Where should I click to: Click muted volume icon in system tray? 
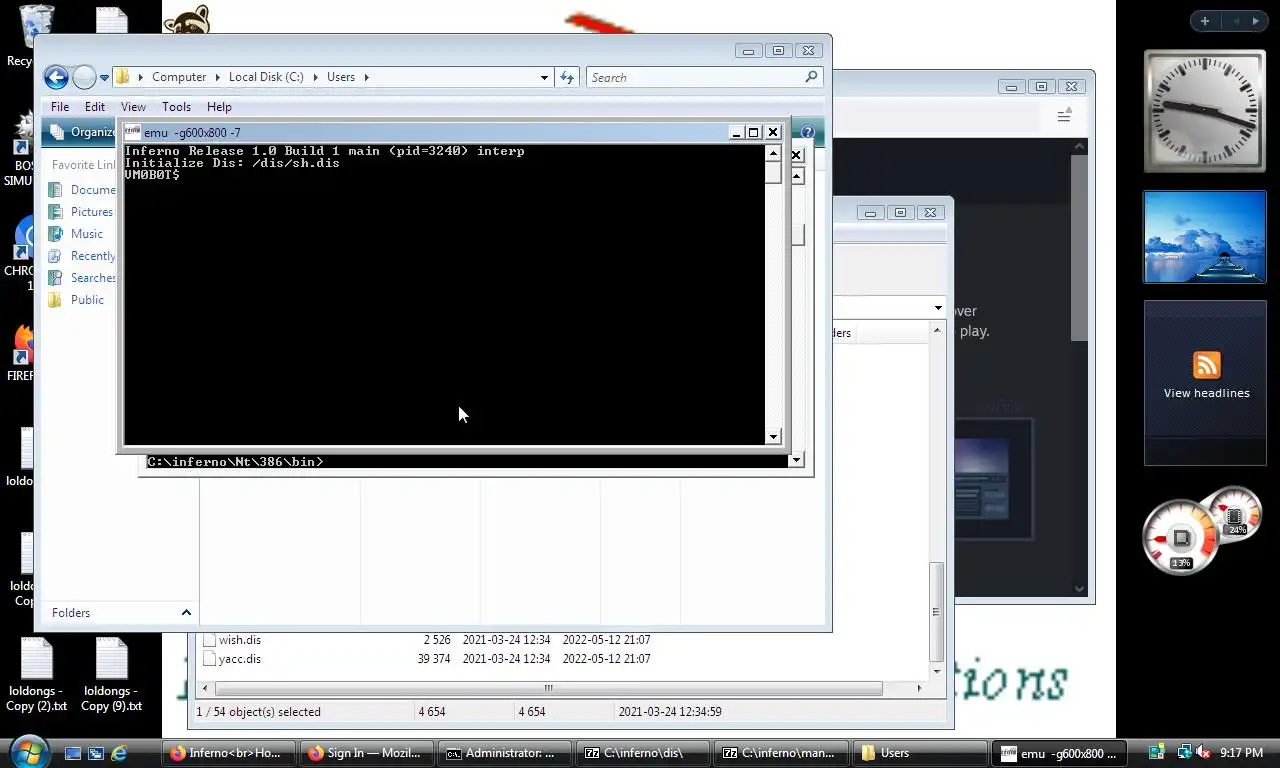click(x=1203, y=753)
